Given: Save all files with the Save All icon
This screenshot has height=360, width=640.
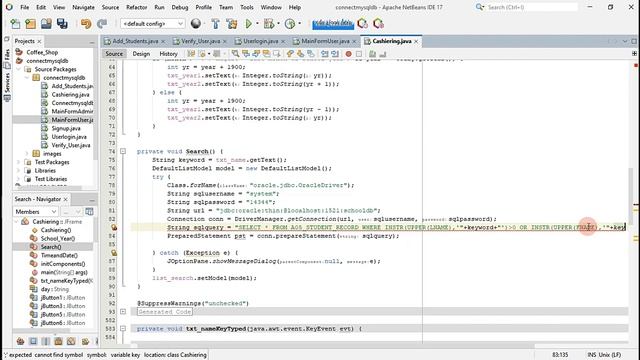Looking at the screenshot, I should point(62,24).
